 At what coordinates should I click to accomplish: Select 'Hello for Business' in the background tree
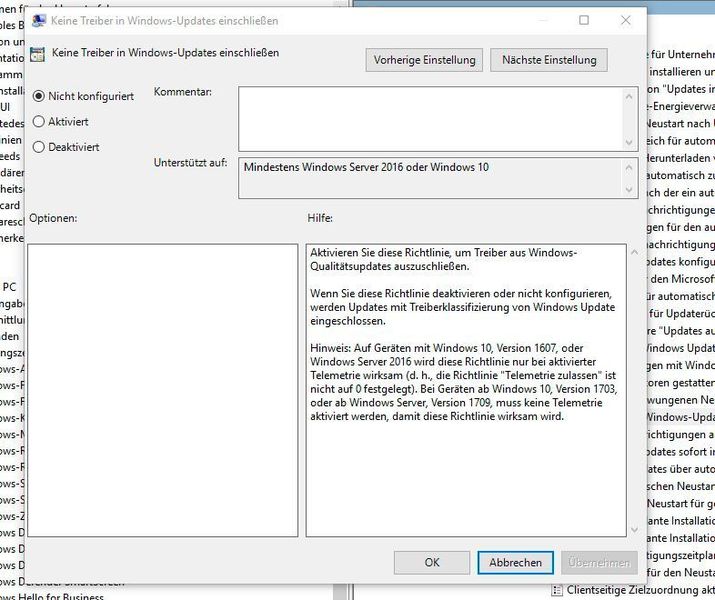[52, 596]
